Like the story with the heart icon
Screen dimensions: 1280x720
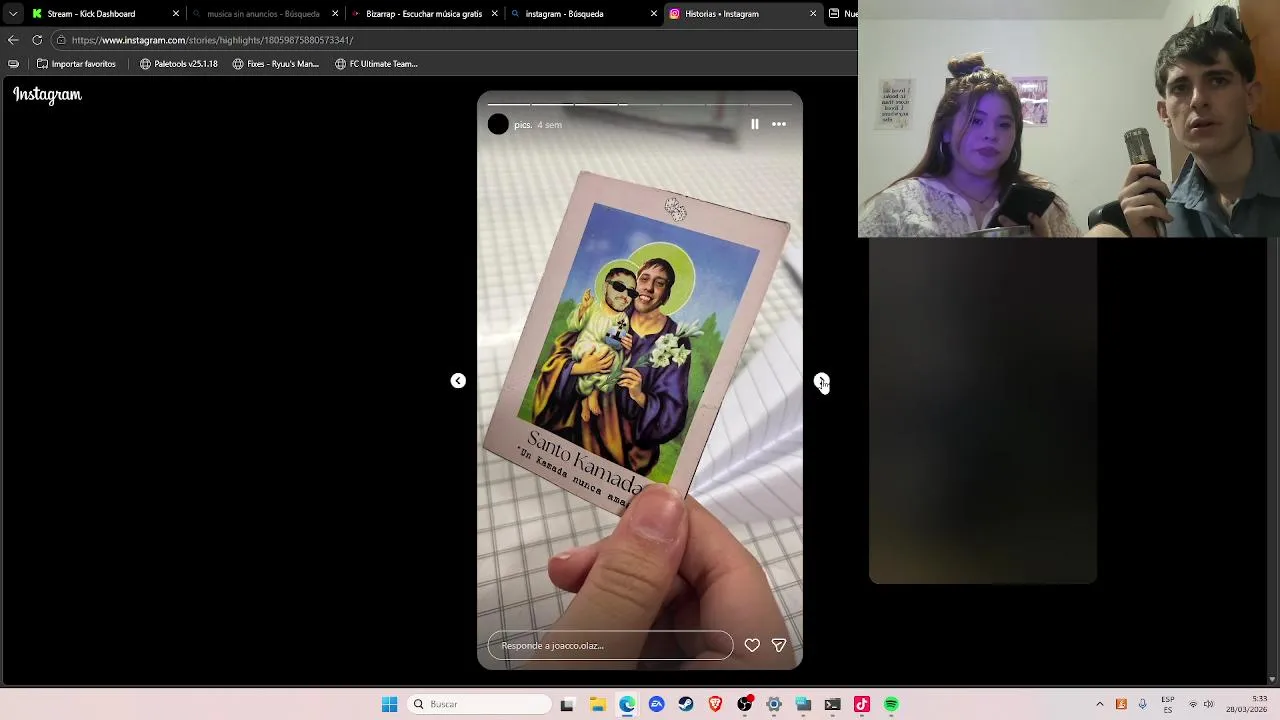click(752, 646)
